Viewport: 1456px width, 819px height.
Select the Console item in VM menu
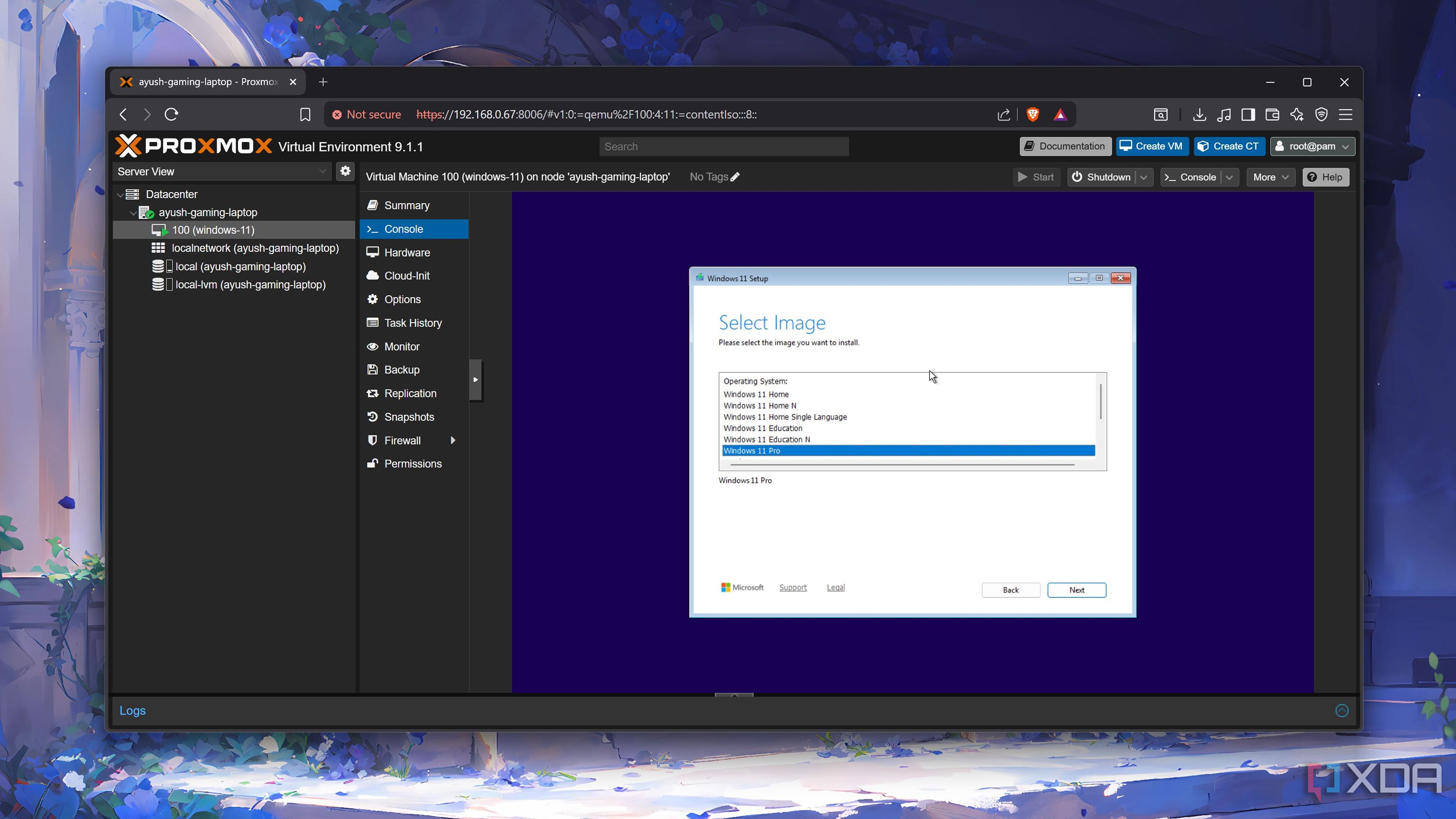(x=414, y=229)
